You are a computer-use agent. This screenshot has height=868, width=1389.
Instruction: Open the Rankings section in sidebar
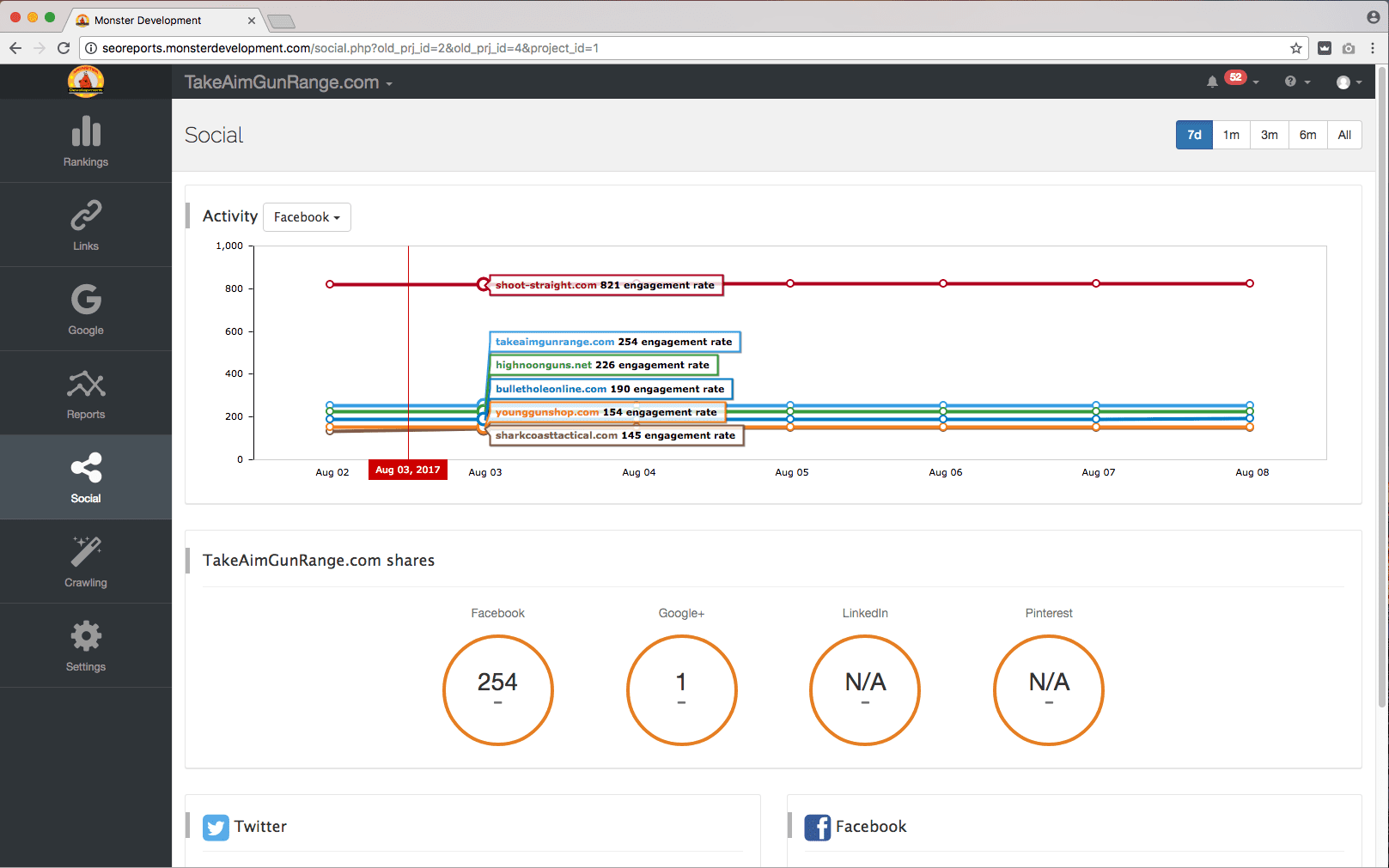(86, 141)
